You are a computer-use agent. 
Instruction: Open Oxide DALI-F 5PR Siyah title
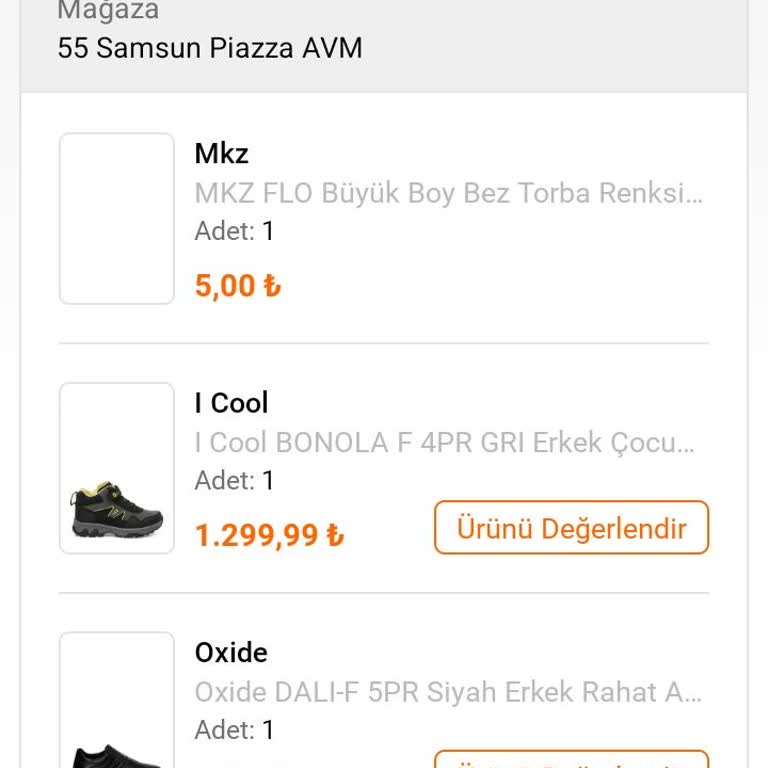(x=448, y=692)
